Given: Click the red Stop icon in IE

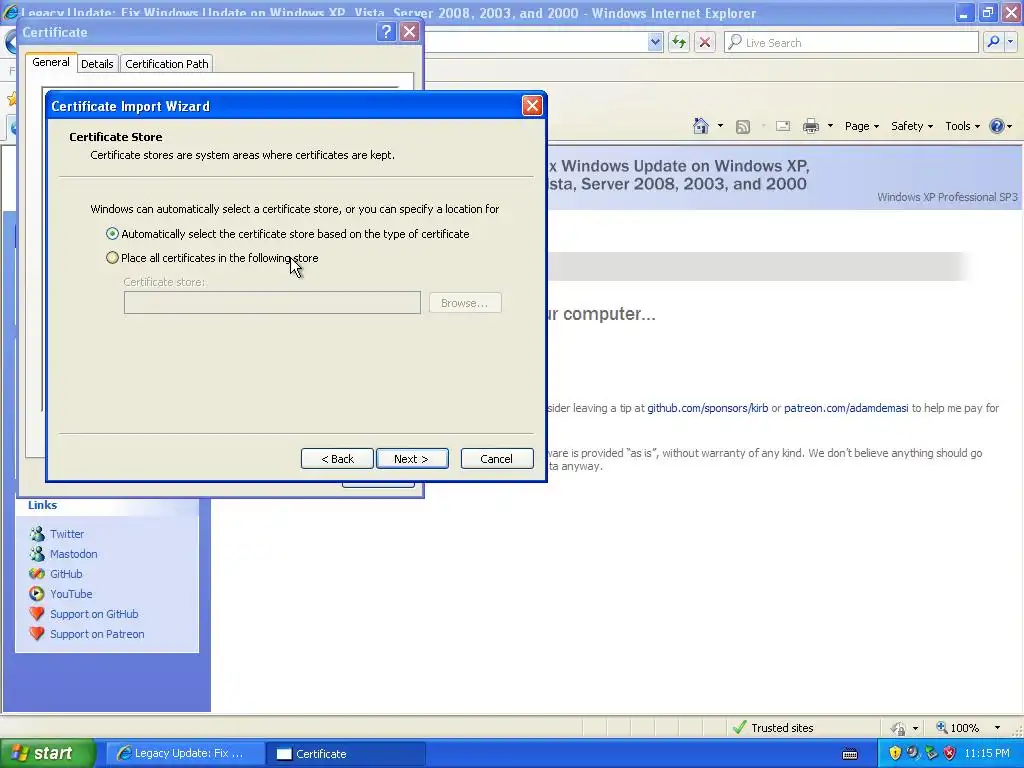Looking at the screenshot, I should point(705,42).
